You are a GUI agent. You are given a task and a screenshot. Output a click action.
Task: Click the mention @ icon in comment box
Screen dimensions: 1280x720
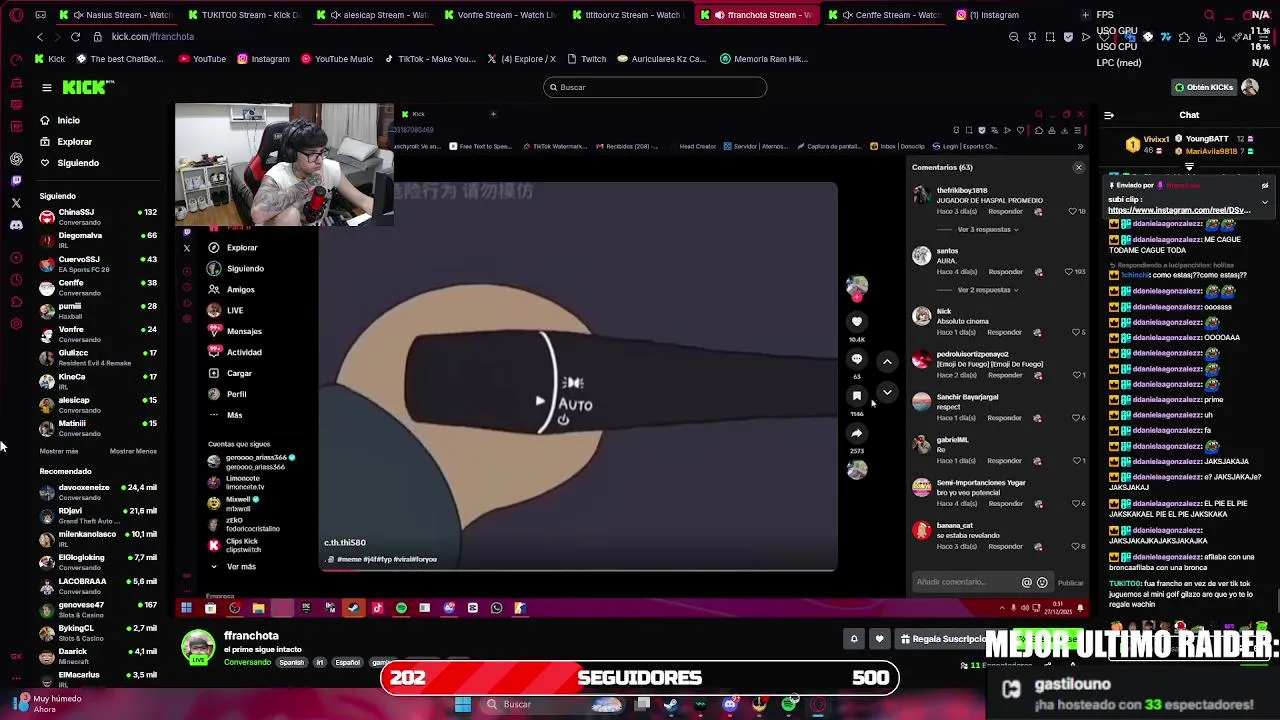coord(1026,582)
